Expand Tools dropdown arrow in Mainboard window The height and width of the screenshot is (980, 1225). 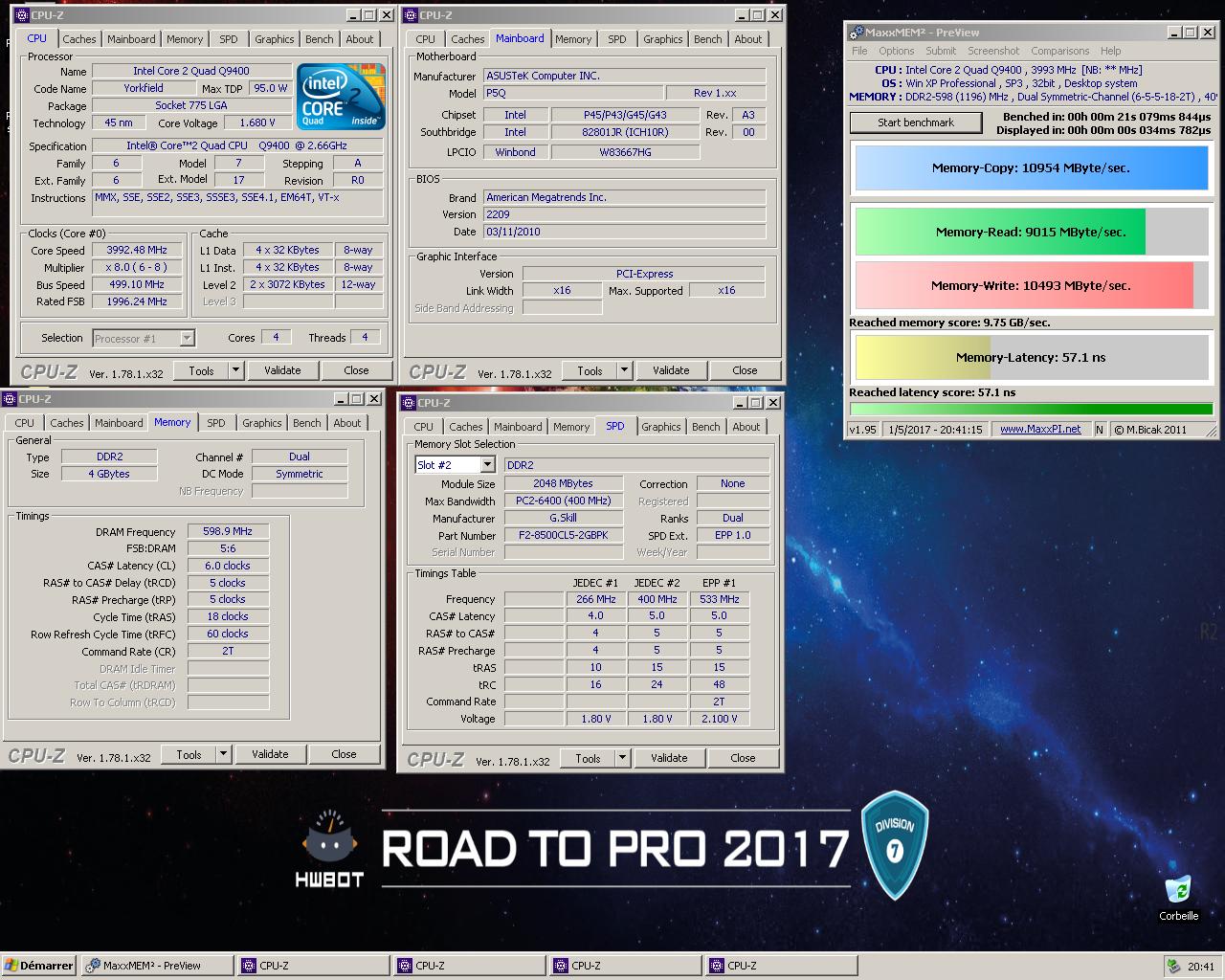[624, 370]
